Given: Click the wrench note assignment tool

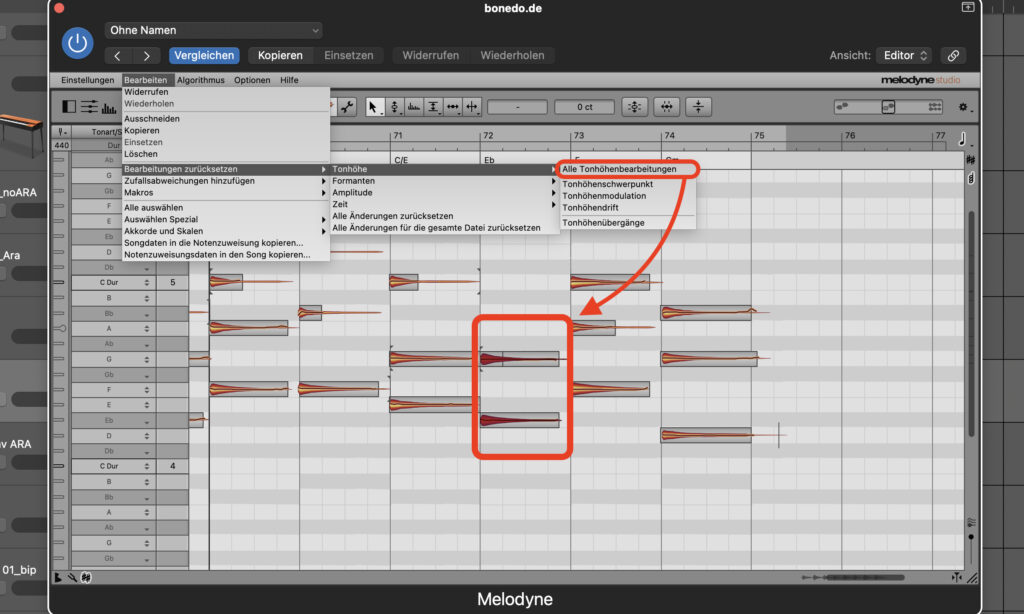Looking at the screenshot, I should [x=347, y=107].
